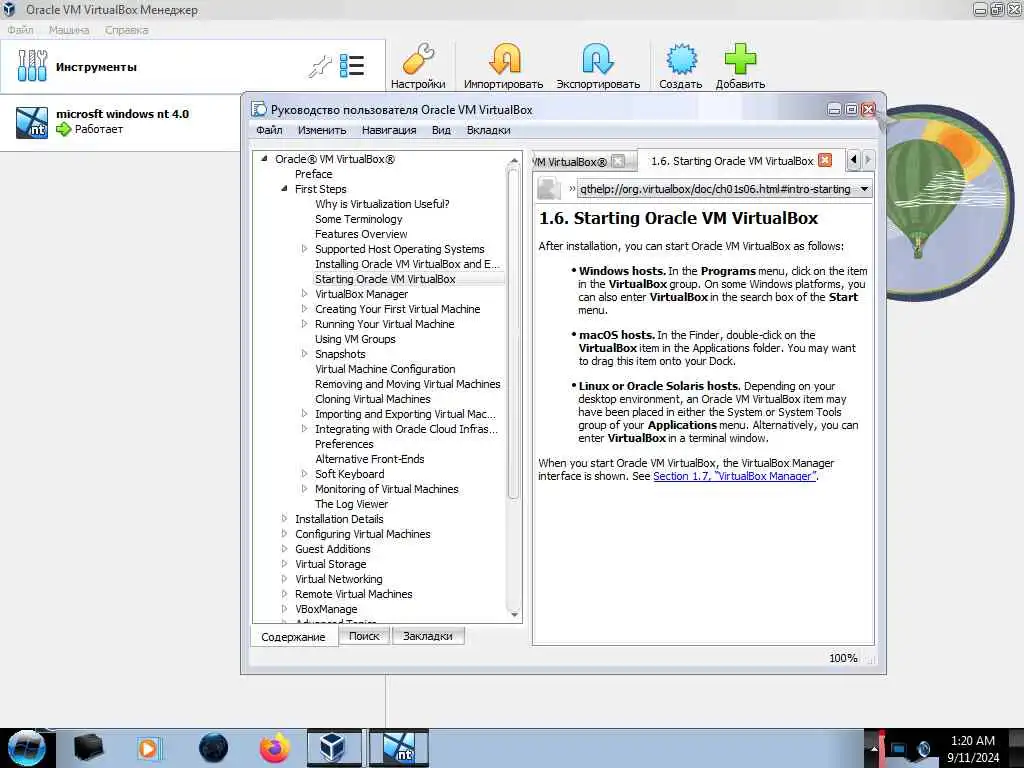
Task: Open Using VM Groups topic
Action: [x=355, y=339]
